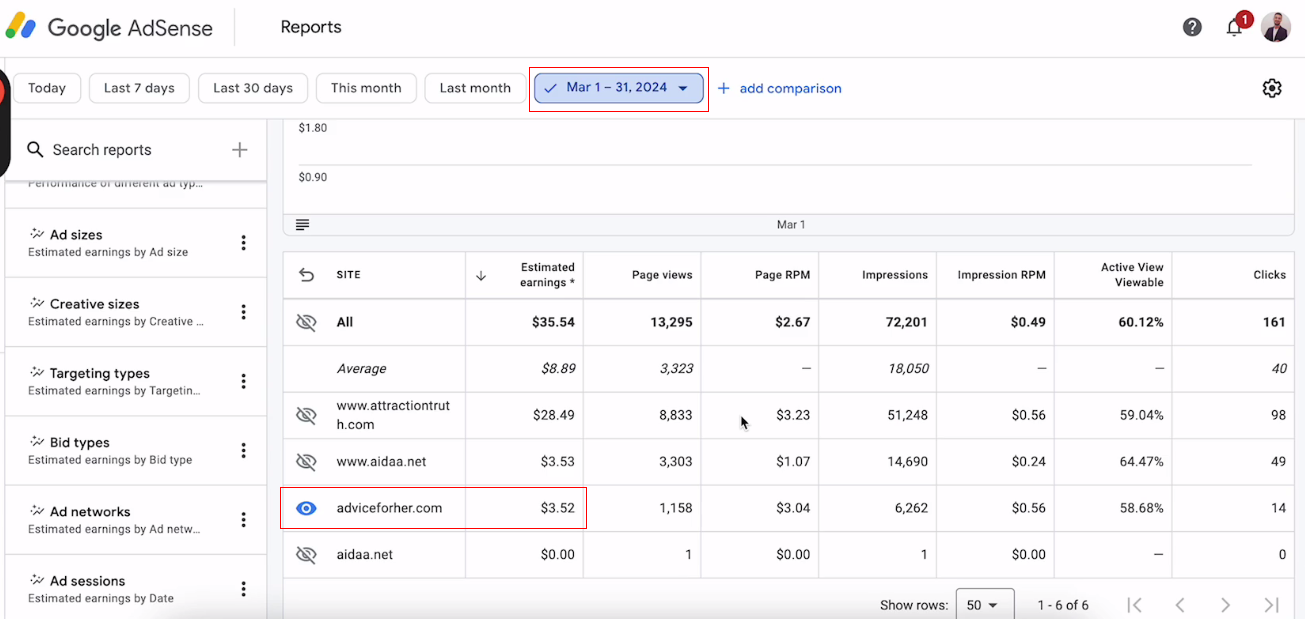Click the sort arrow beside Estimated earnings
1305x619 pixels.
(x=481, y=276)
